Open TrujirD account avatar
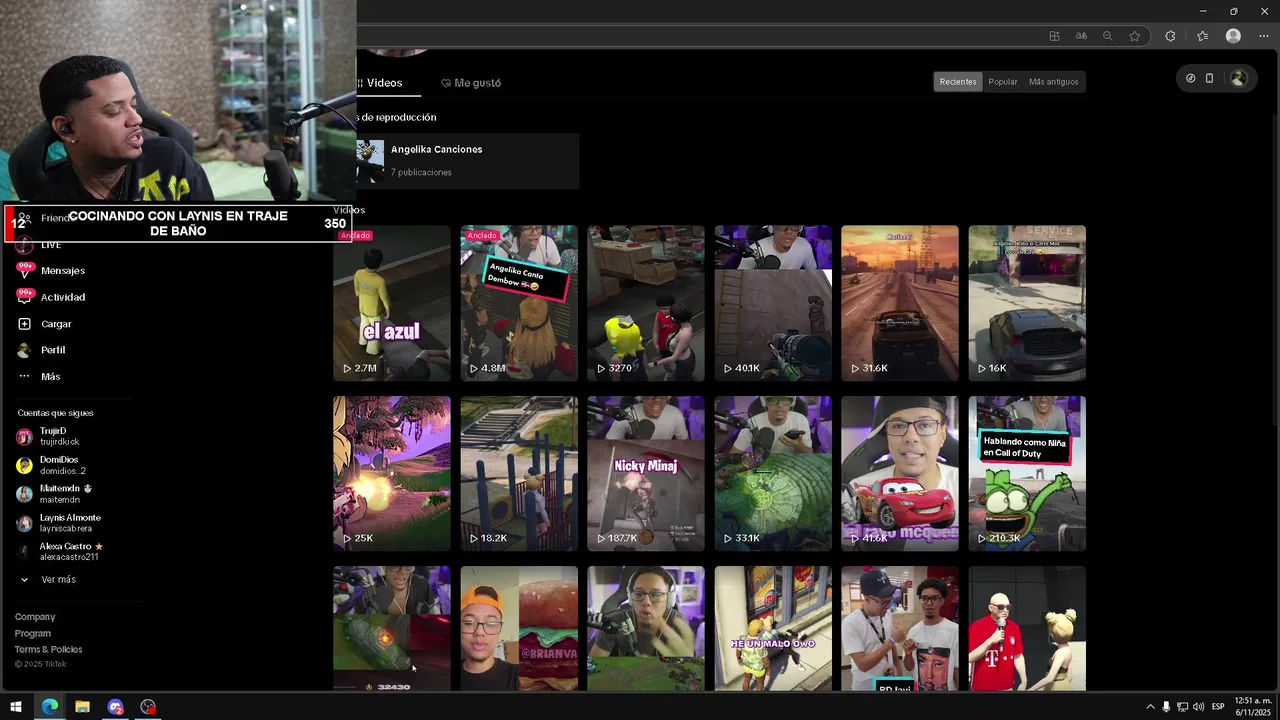The width and height of the screenshot is (1280, 720). [24, 436]
